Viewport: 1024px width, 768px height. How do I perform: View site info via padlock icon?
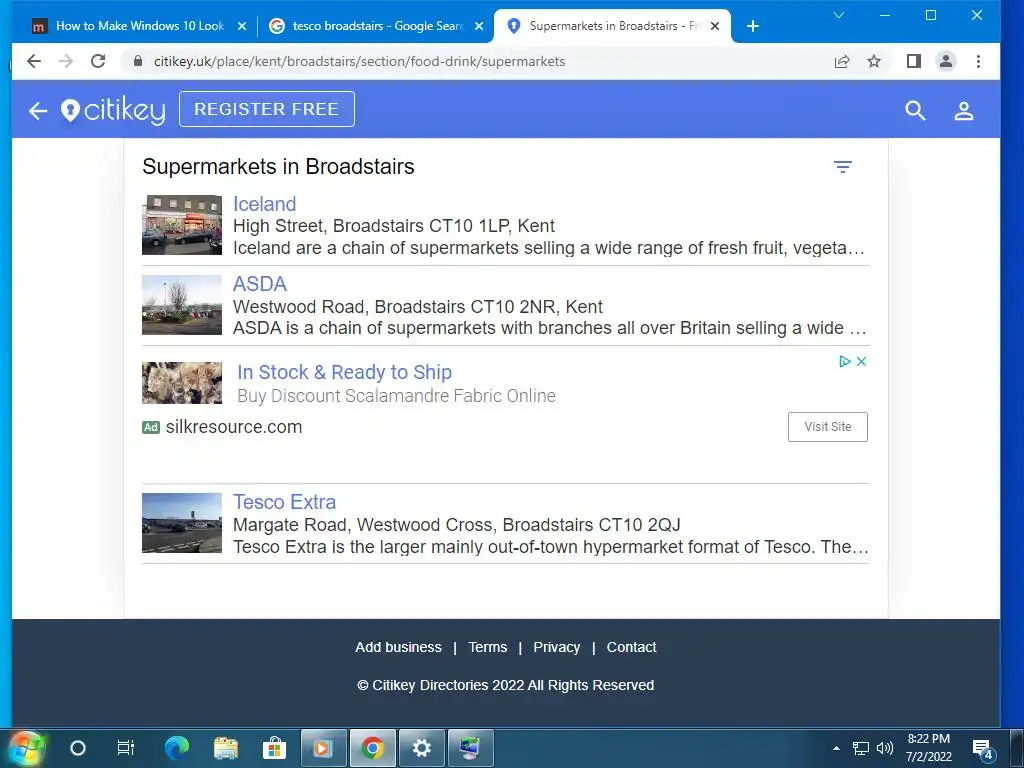tap(138, 61)
